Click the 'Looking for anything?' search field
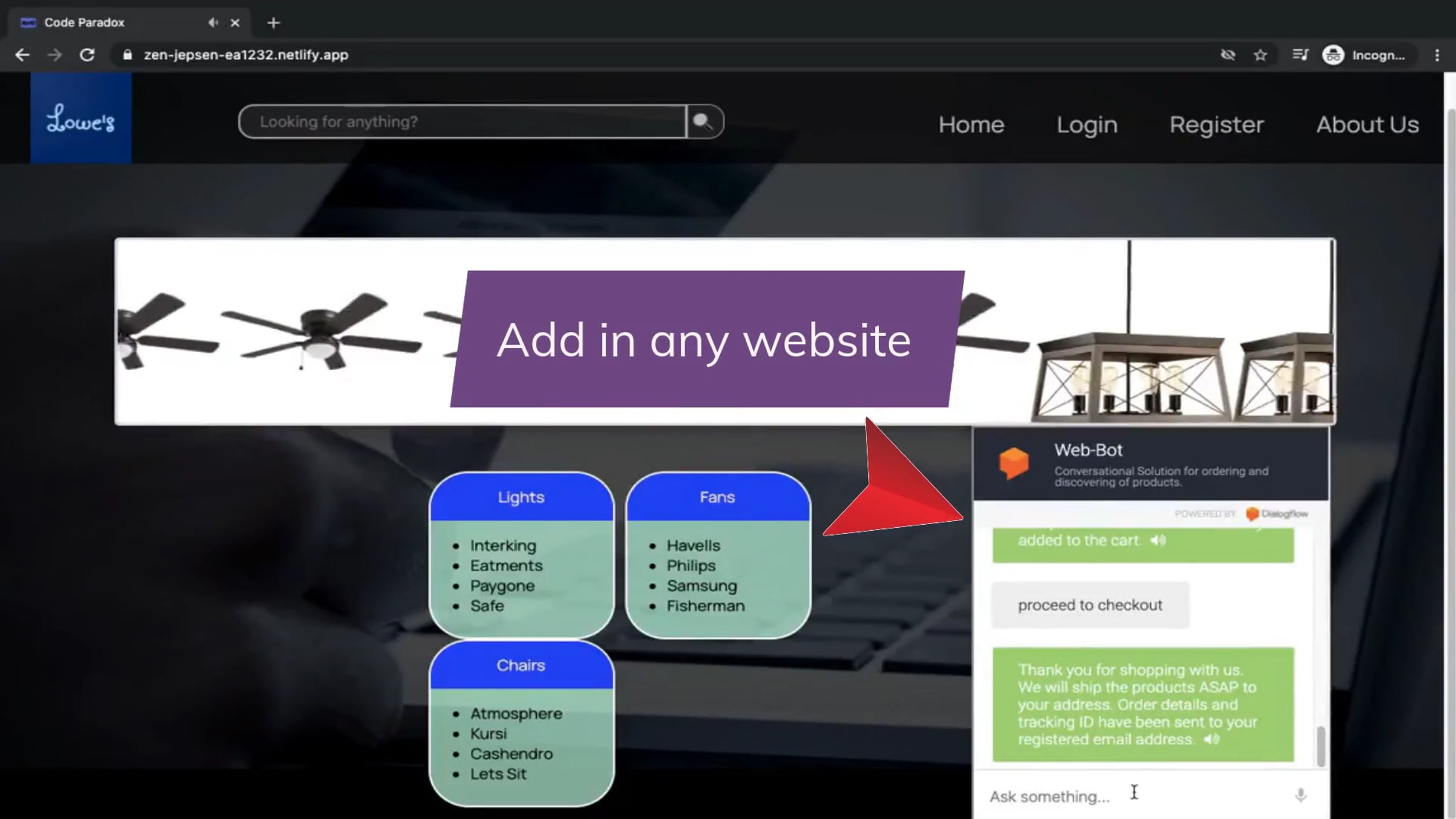 pos(463,121)
